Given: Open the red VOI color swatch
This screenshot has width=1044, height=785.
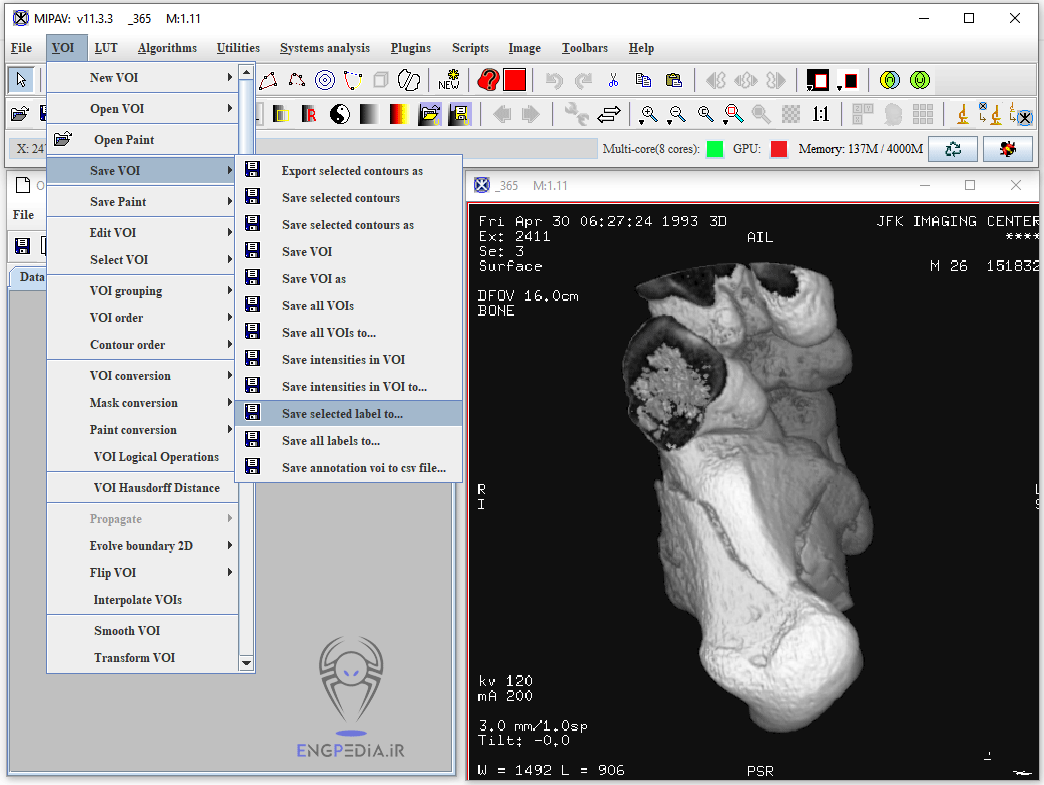Looking at the screenshot, I should [515, 81].
